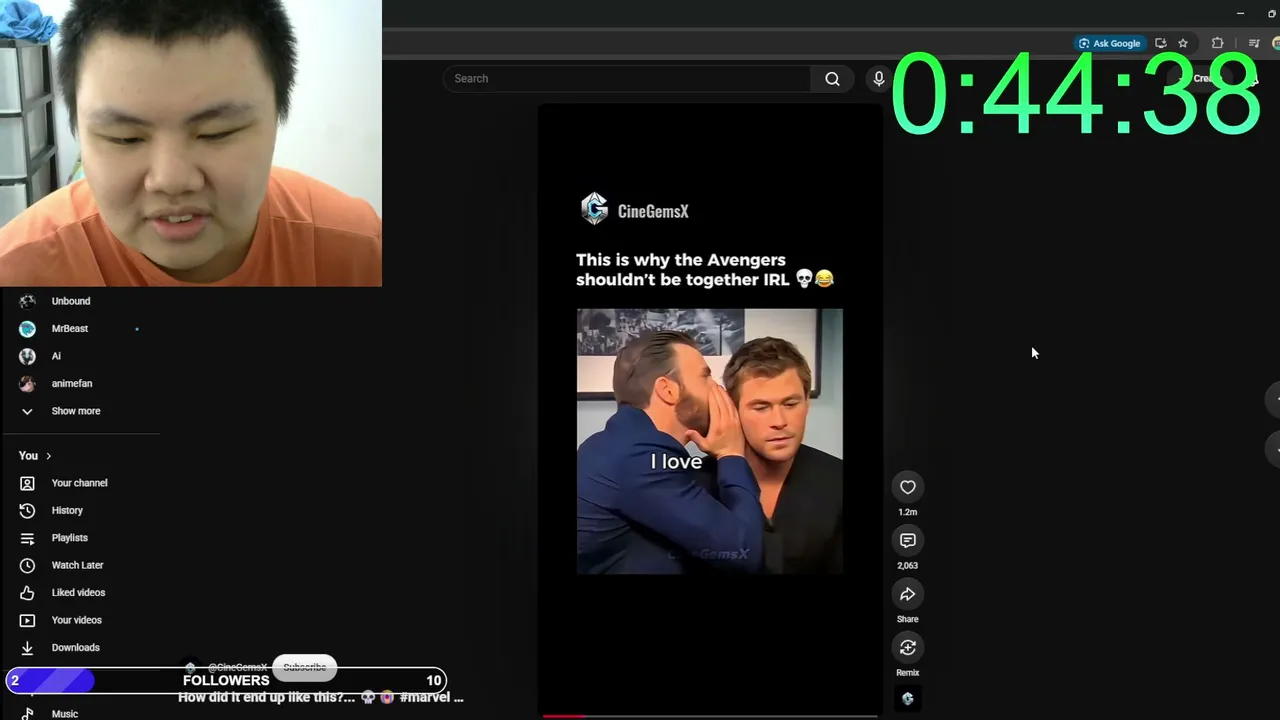The height and width of the screenshot is (720, 1280).
Task: Pause the Avengers Short video
Action: coord(710,410)
